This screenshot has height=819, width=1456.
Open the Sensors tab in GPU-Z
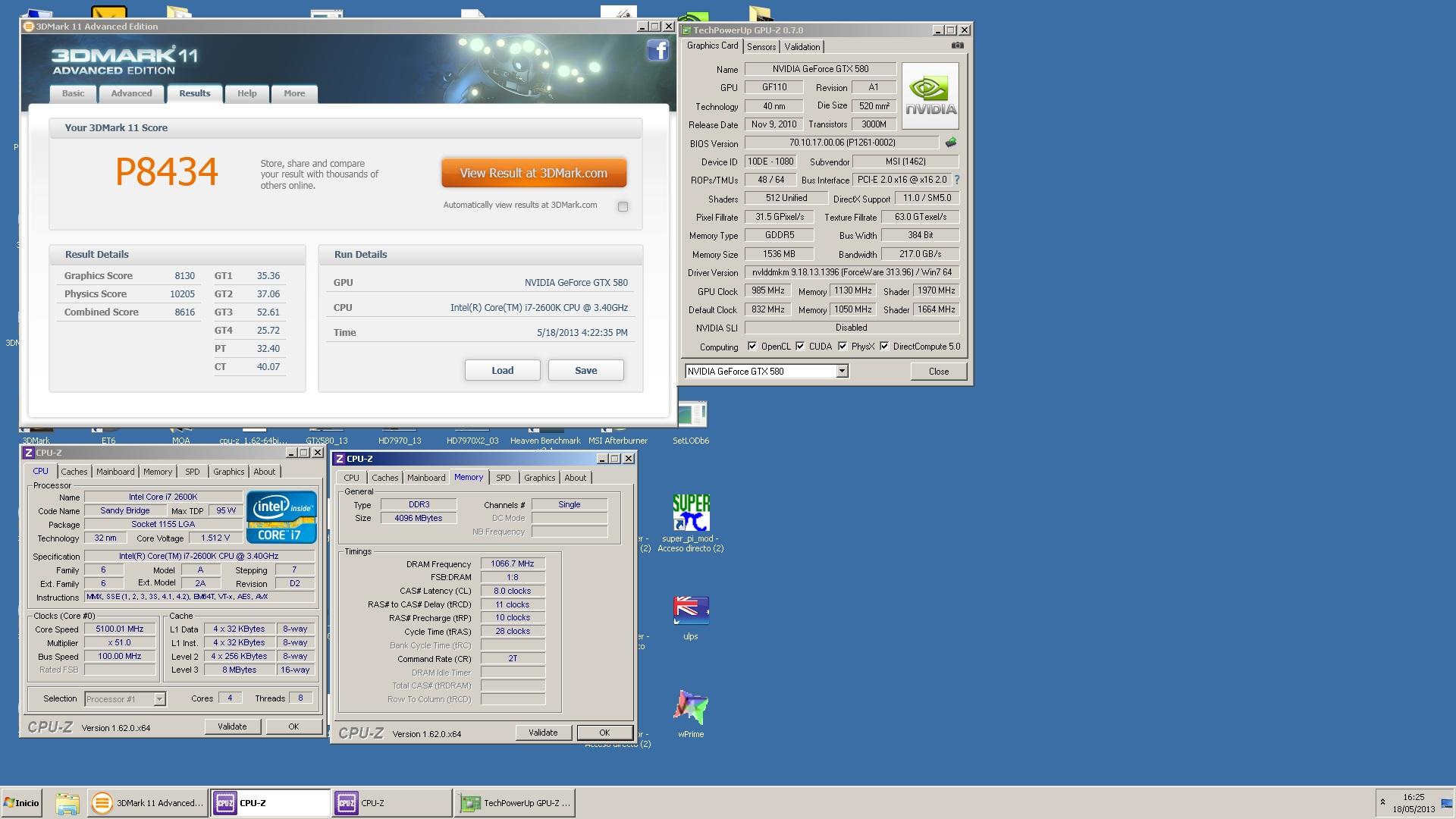(761, 47)
